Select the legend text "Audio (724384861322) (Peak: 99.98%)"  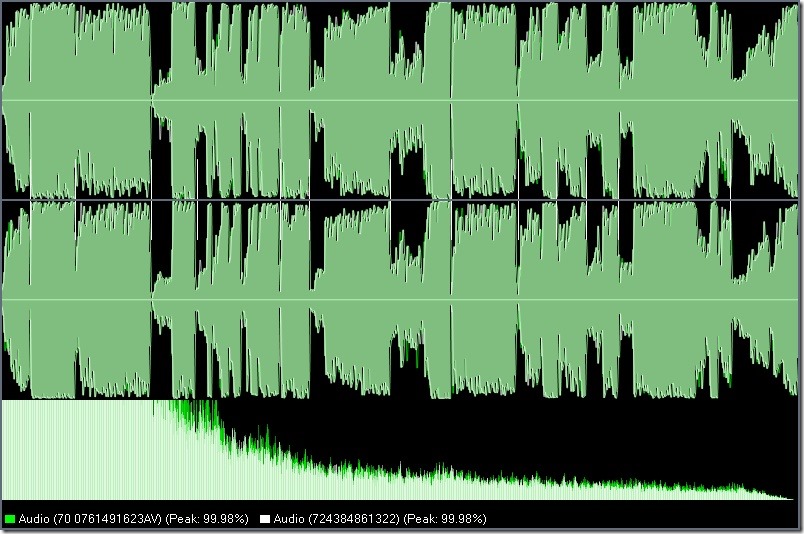tap(380, 519)
